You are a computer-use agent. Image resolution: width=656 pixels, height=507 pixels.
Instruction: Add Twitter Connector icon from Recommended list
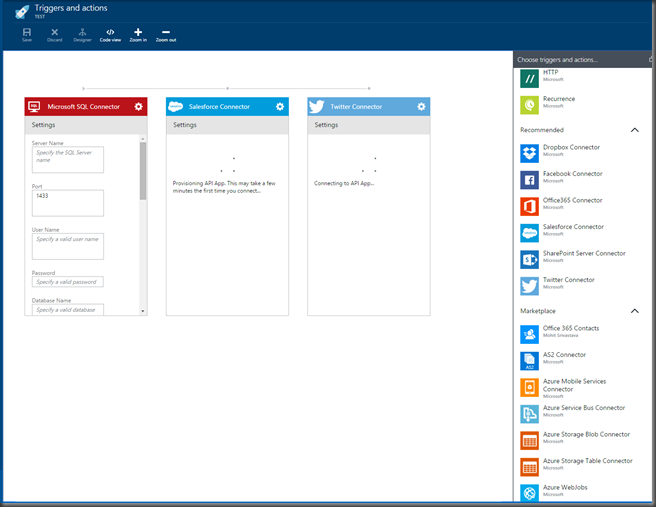click(529, 286)
